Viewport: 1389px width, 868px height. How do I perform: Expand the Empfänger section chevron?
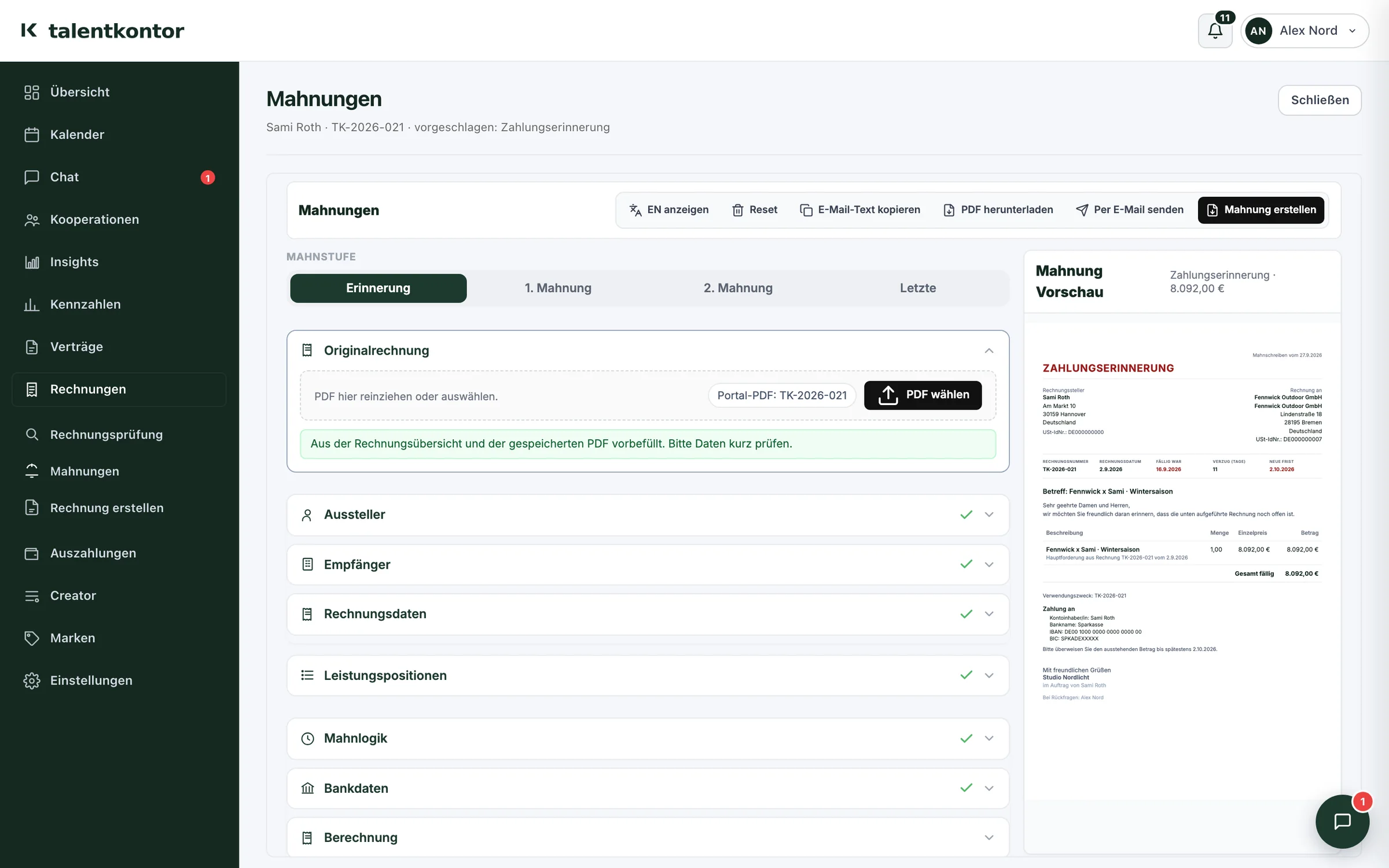point(989,565)
